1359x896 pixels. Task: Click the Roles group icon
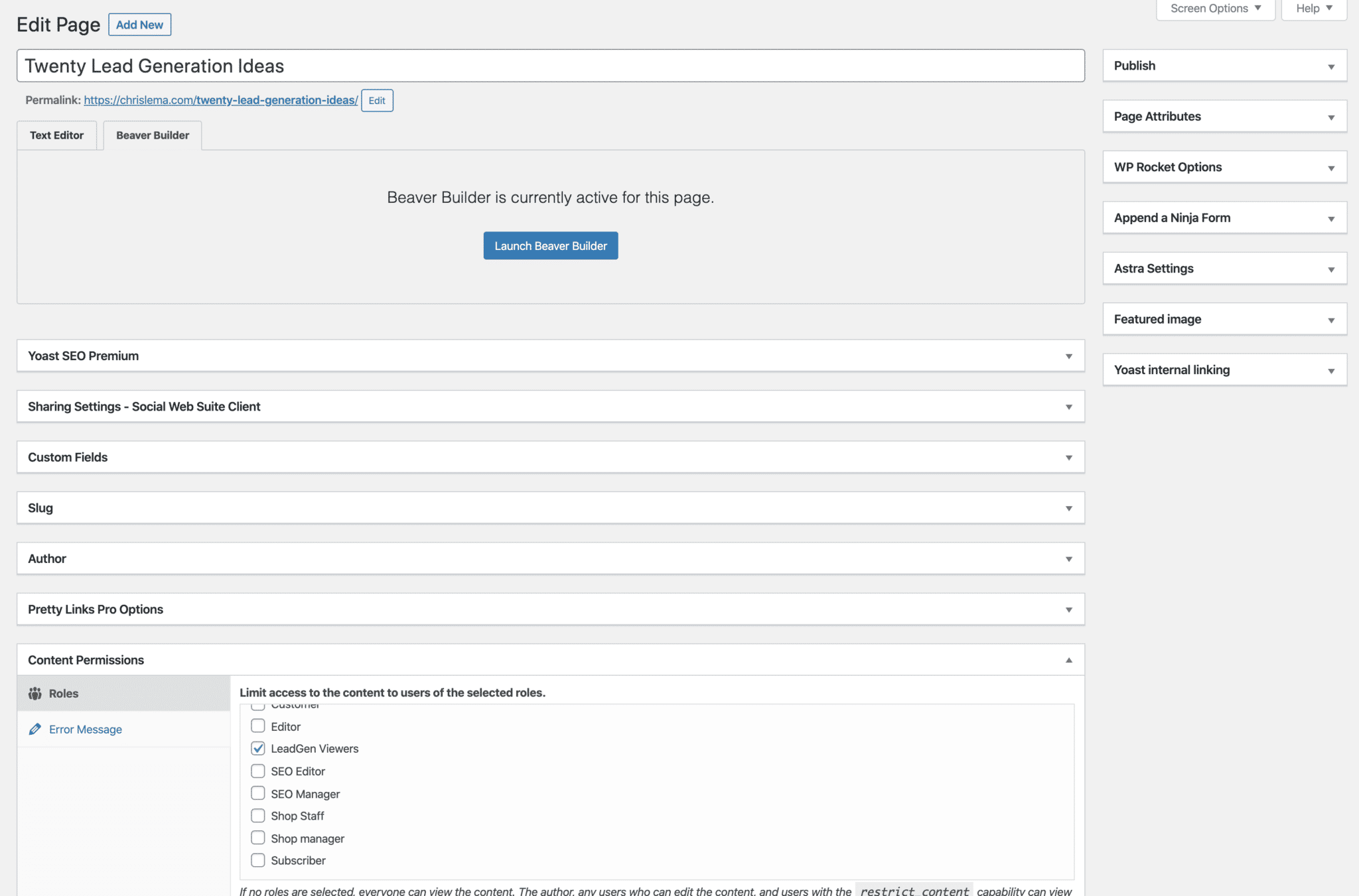[x=35, y=694]
